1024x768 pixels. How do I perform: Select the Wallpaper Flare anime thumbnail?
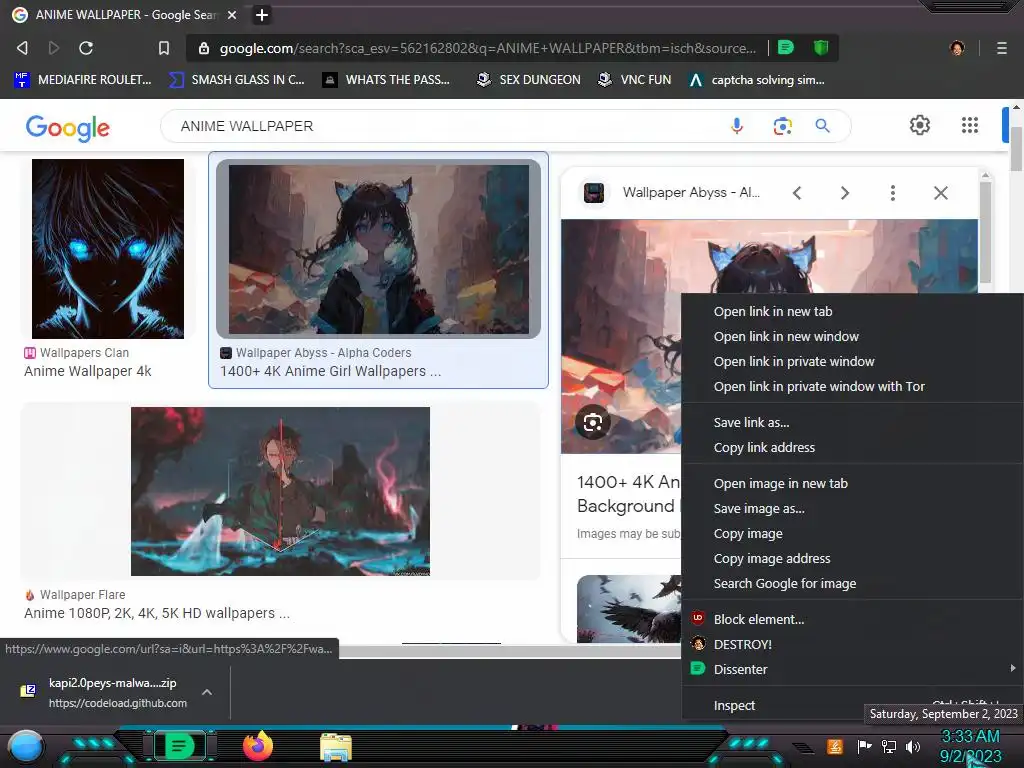click(280, 491)
